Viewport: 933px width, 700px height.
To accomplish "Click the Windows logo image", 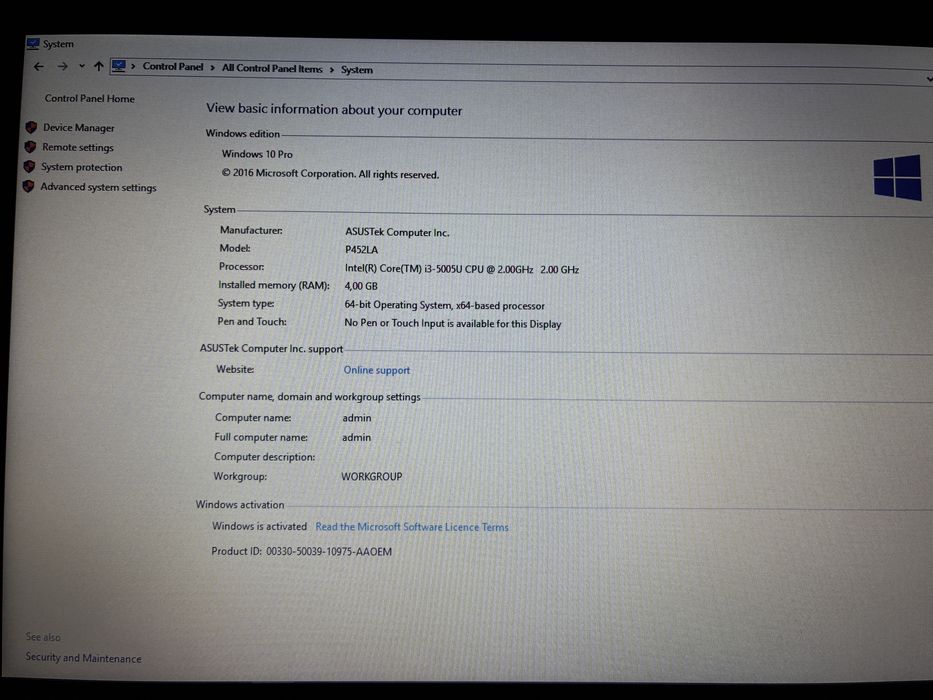I will coord(897,177).
